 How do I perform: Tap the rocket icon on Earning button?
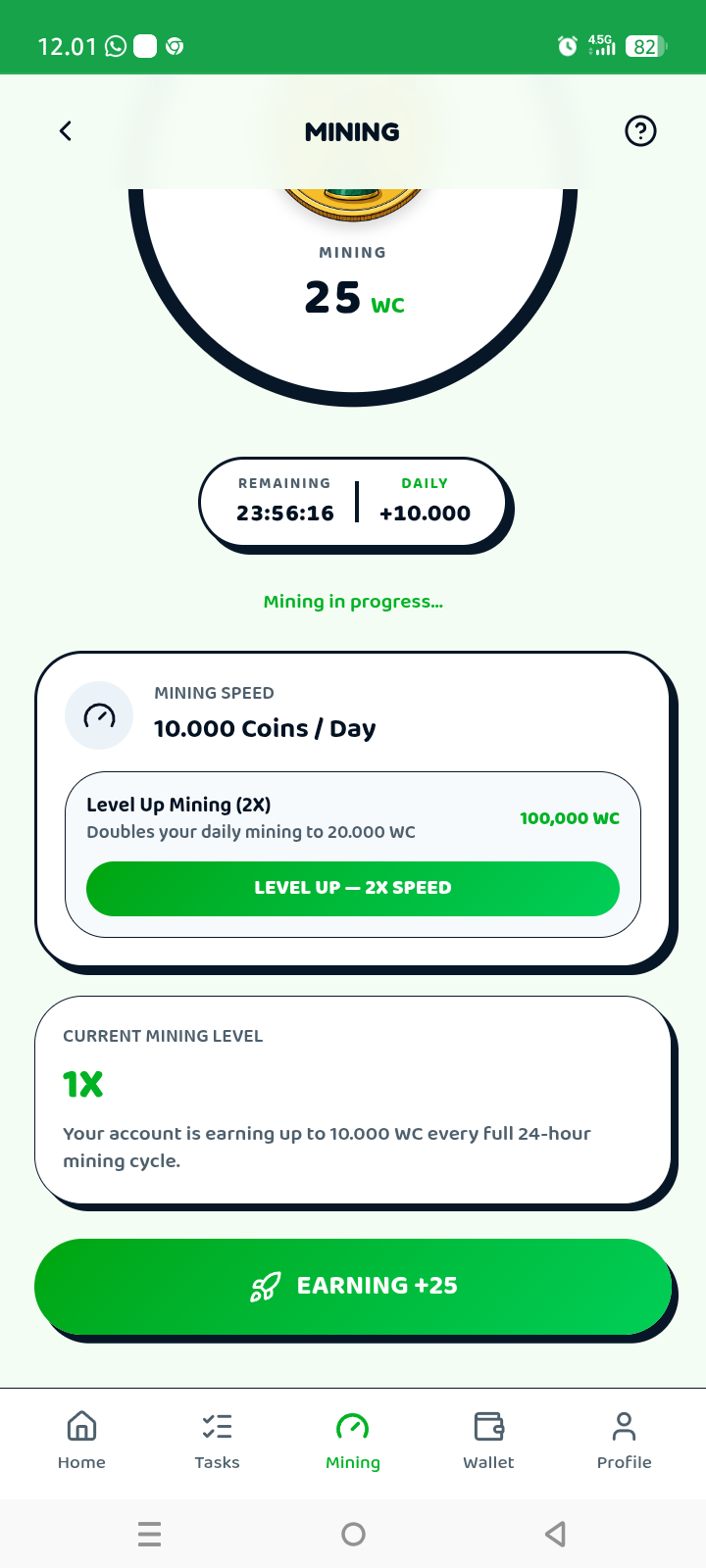click(x=266, y=1286)
